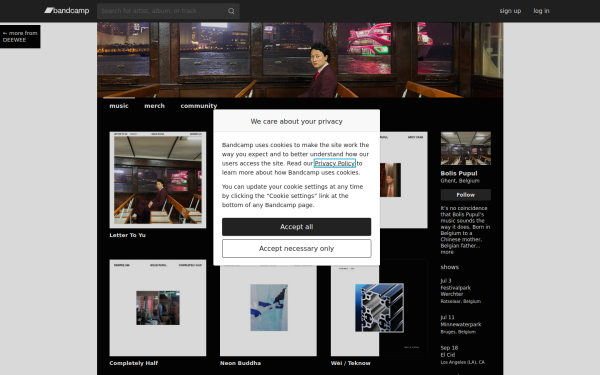
Task: Expand the bio with the more link
Action: tap(447, 252)
